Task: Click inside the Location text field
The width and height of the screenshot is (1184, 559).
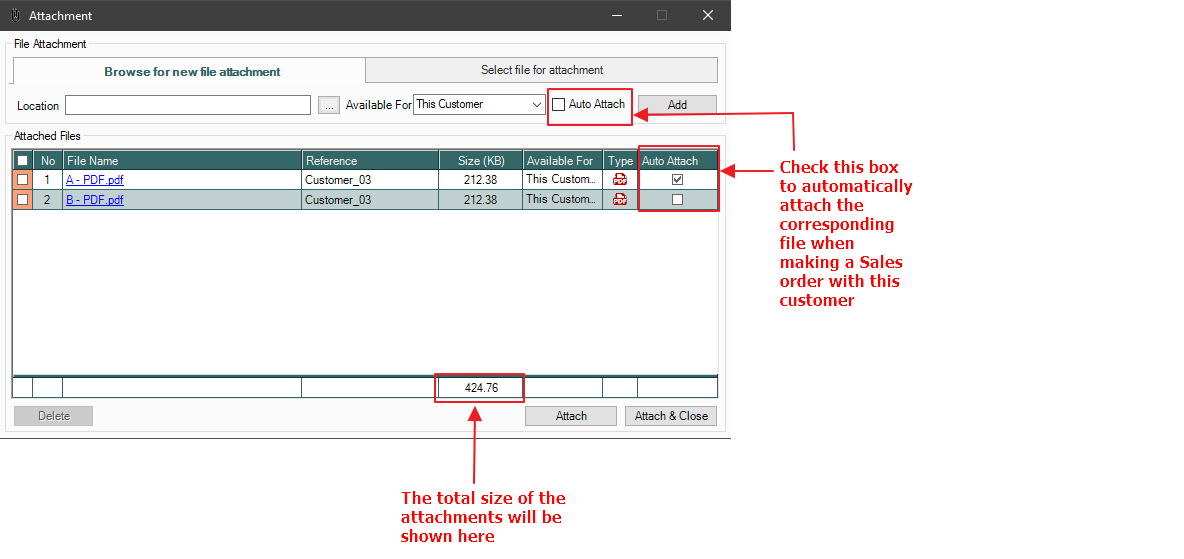Action: click(188, 105)
